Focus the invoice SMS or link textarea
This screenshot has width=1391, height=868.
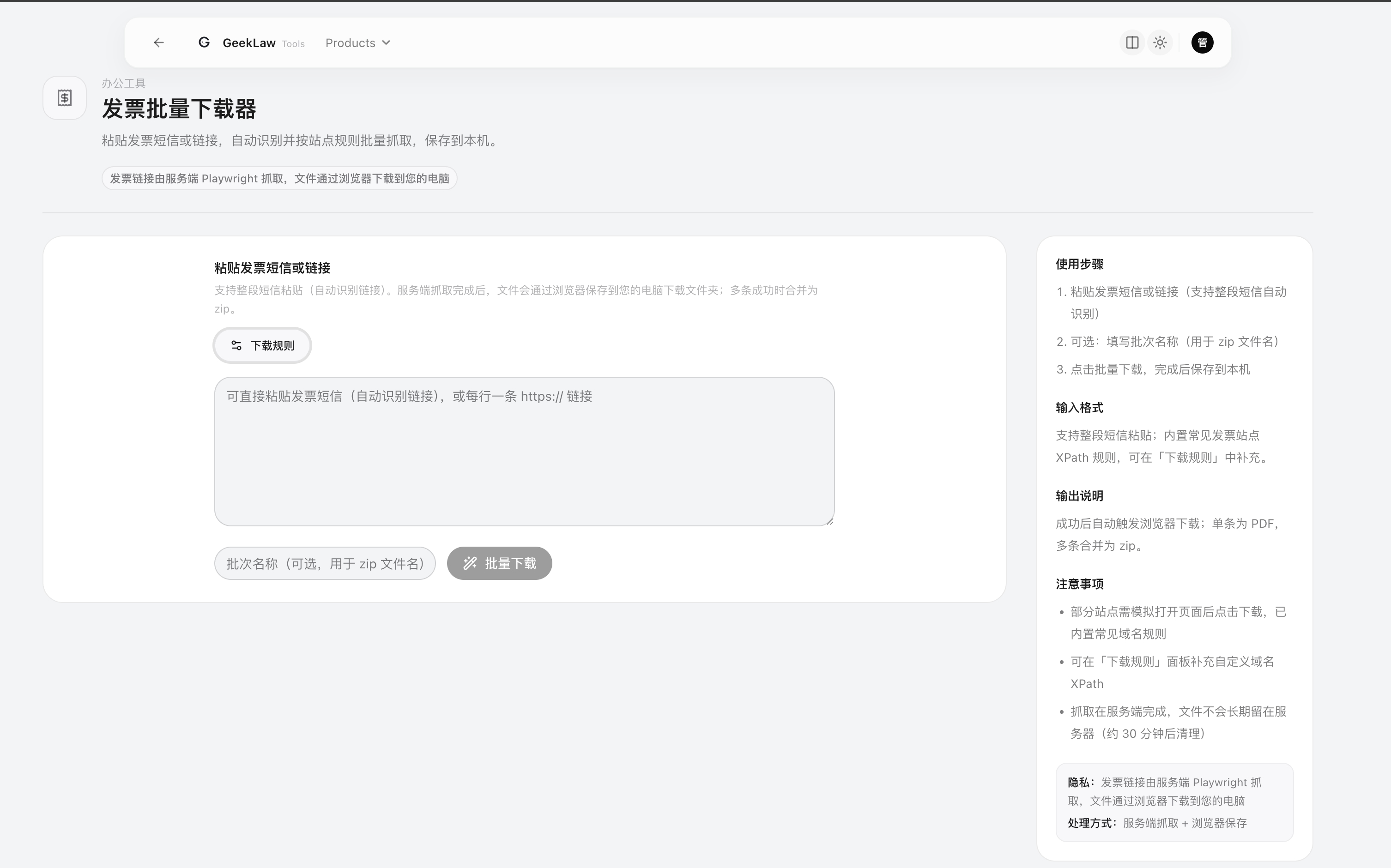click(524, 451)
